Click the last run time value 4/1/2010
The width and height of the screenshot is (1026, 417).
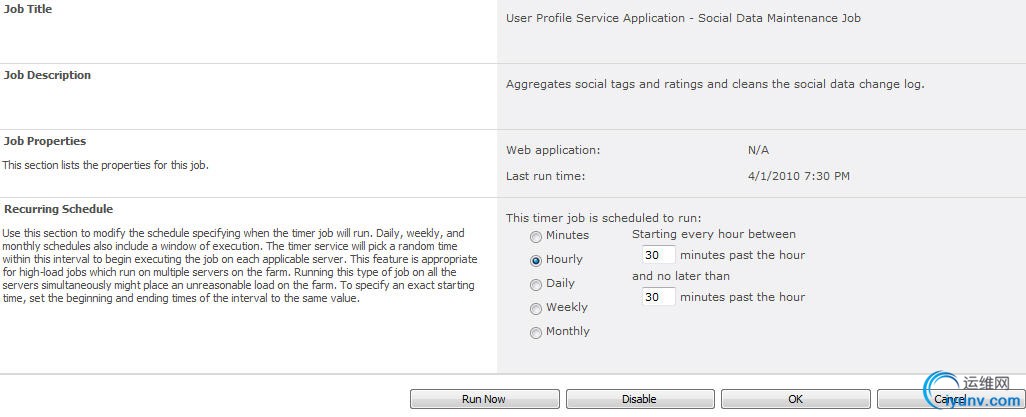coord(798,176)
